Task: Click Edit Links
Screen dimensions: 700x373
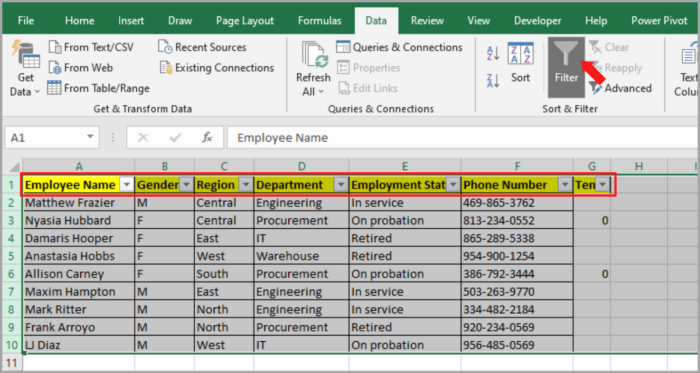Action: tap(368, 88)
